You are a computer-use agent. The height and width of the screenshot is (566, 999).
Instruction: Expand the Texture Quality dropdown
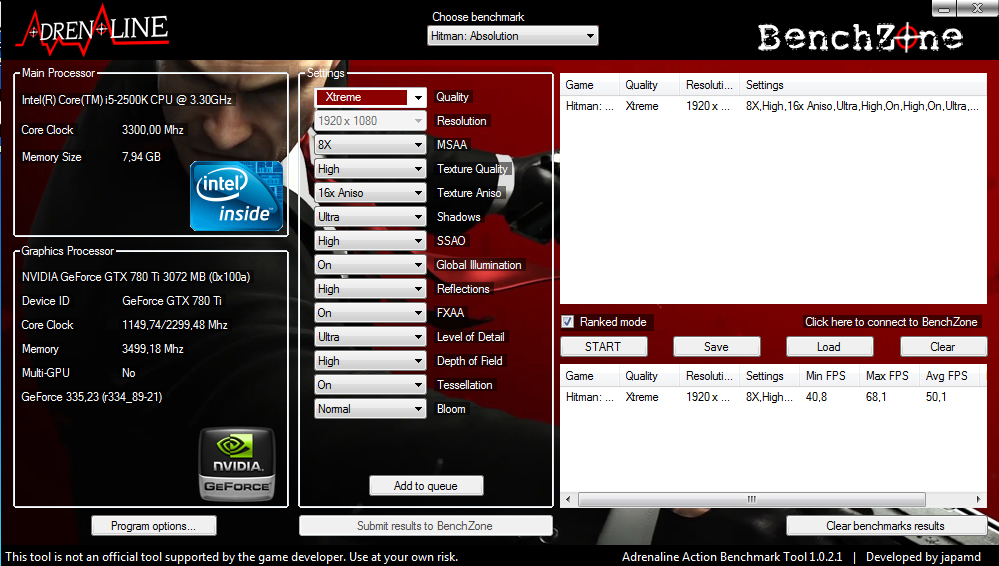(370, 169)
